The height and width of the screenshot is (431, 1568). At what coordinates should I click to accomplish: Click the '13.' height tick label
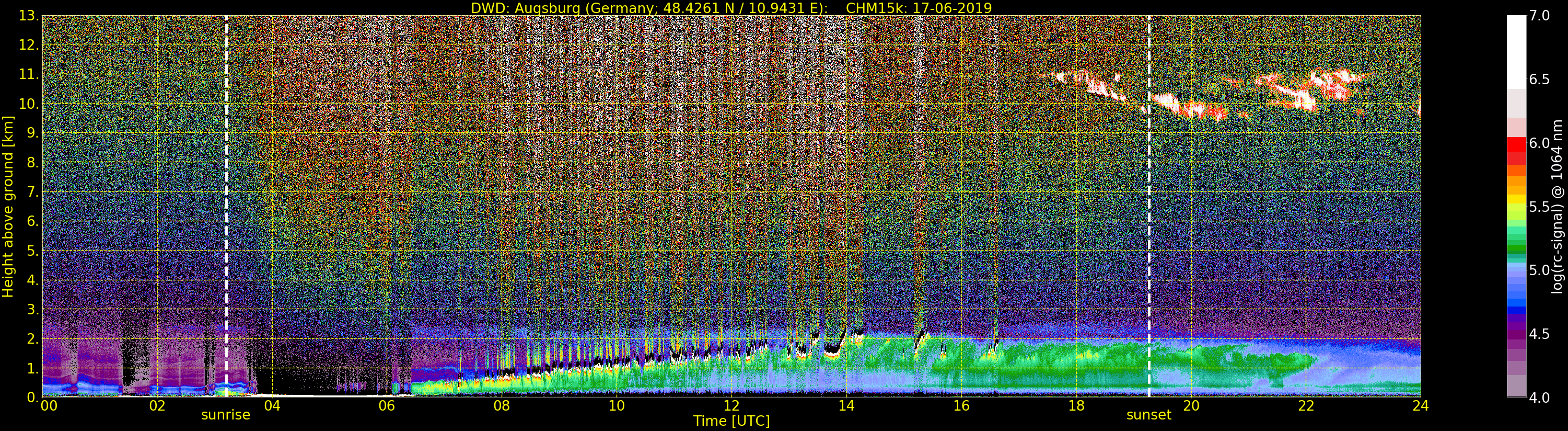(29, 16)
